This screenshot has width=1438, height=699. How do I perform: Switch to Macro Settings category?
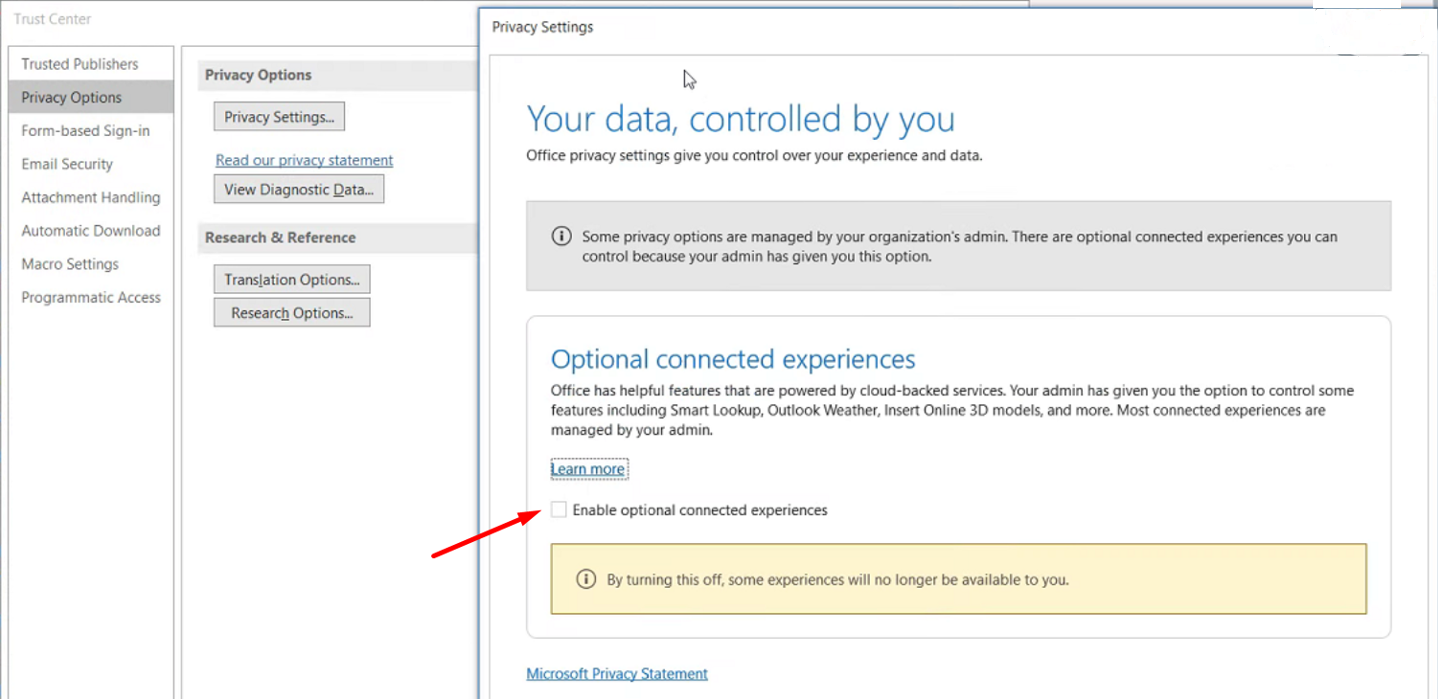(x=70, y=264)
